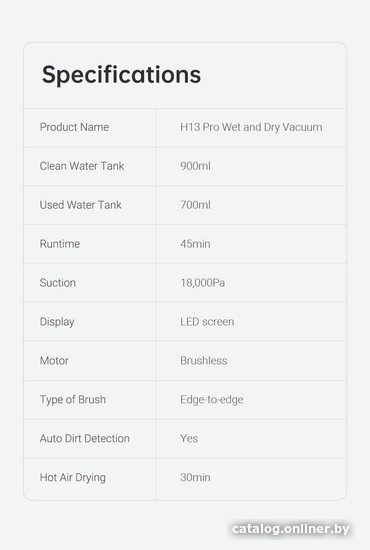The image size is (370, 550).
Task: Click the 700ml value
Action: 195,205
